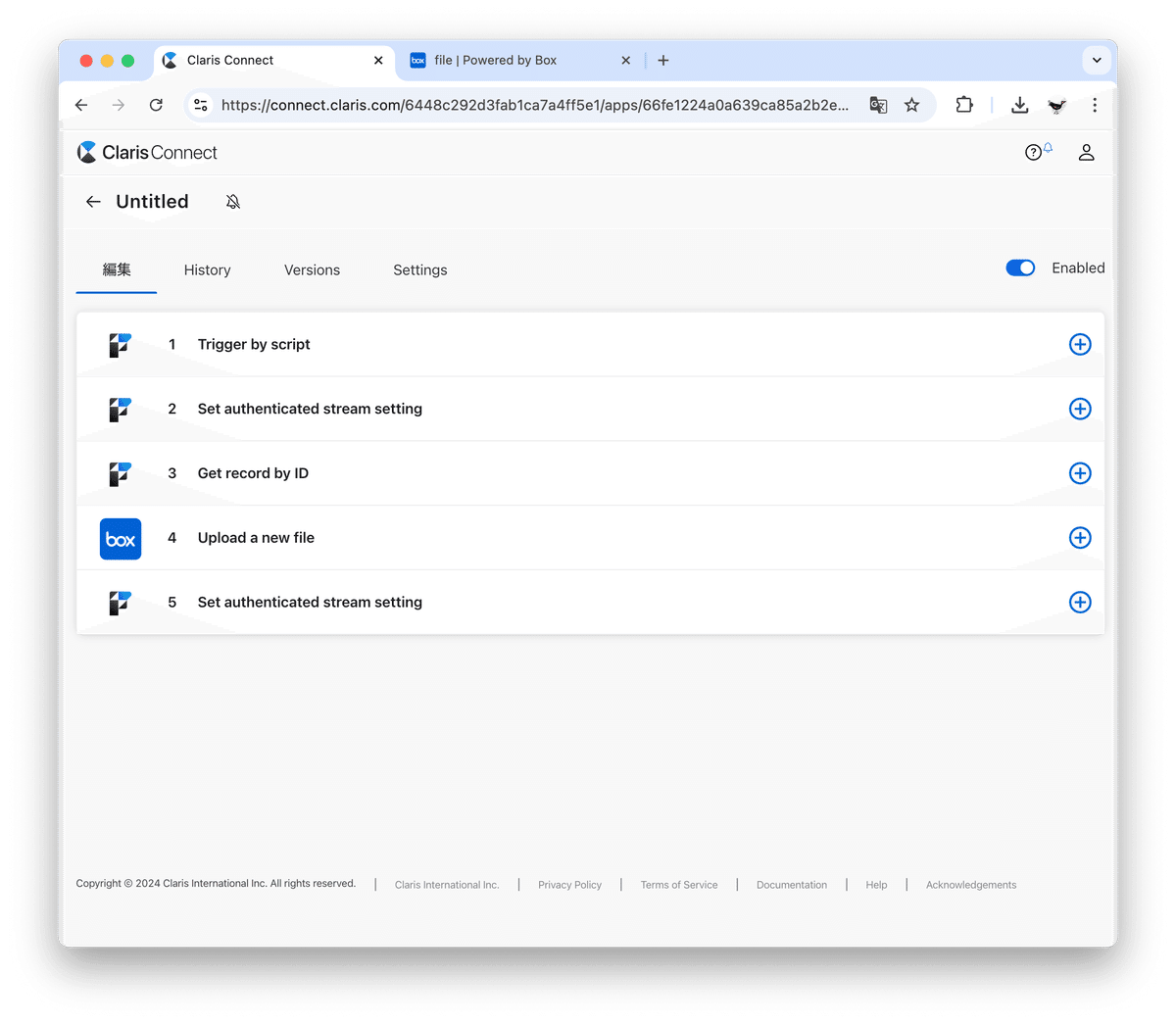The image size is (1176, 1024).
Task: Open the Privacy Policy link
Action: pyautogui.click(x=569, y=884)
